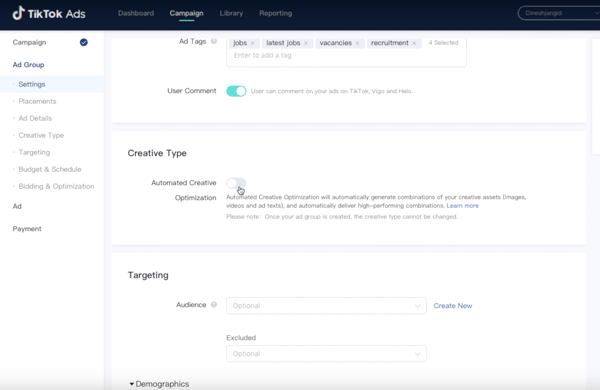The image size is (600, 390).
Task: Open the Reporting tab
Action: [x=276, y=13]
